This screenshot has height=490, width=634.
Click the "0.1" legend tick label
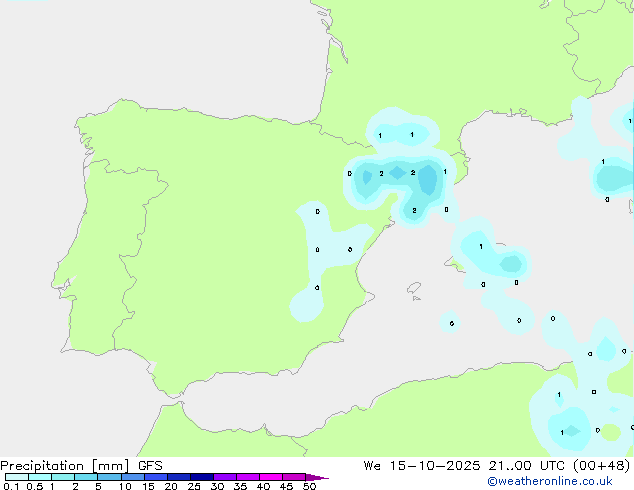[11, 486]
